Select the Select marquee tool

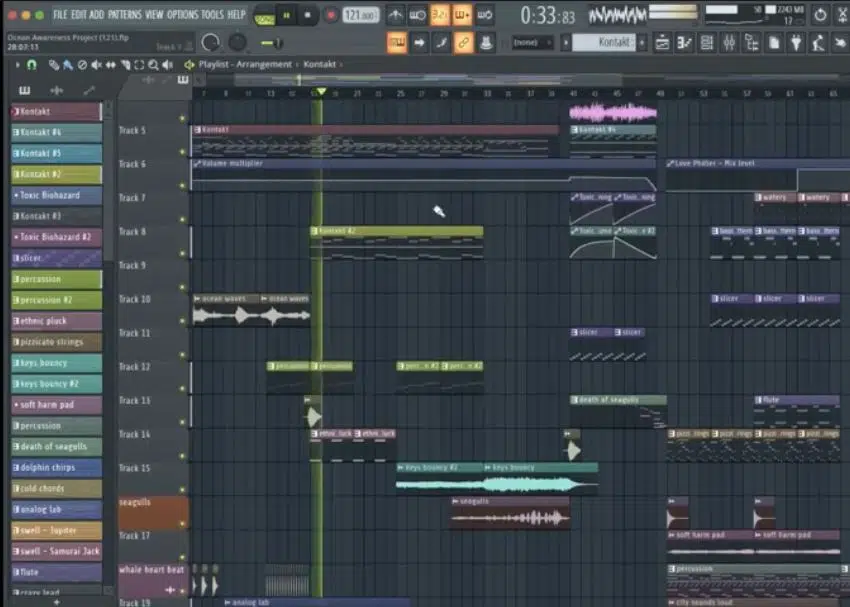[139, 65]
